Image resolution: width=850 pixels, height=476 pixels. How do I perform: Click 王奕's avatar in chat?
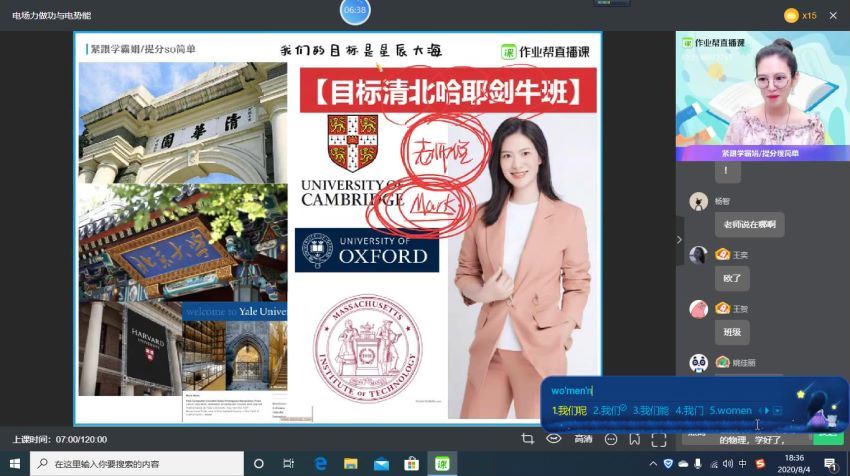pyautogui.click(x=698, y=254)
